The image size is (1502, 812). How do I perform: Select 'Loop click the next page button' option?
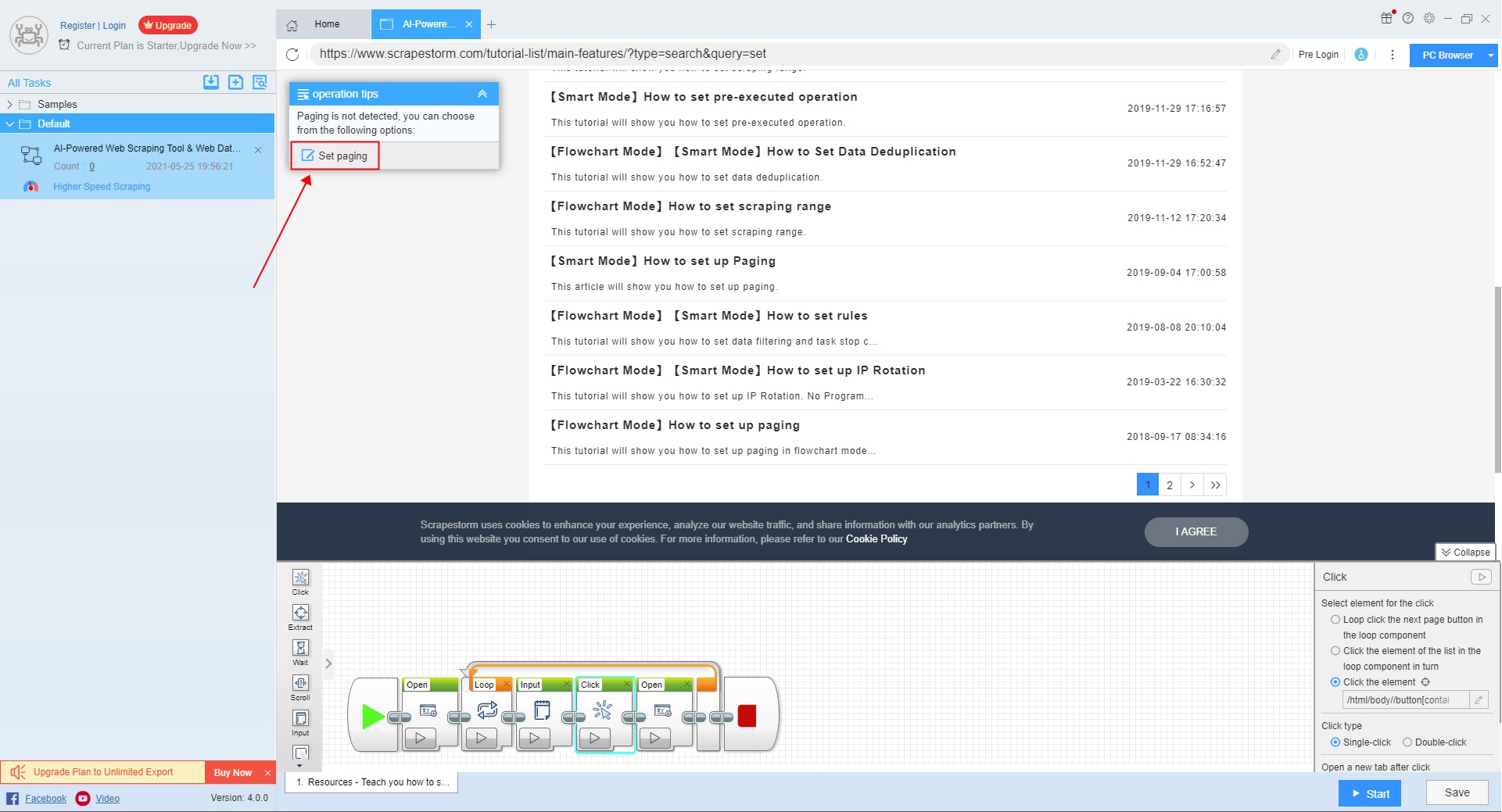point(1335,620)
